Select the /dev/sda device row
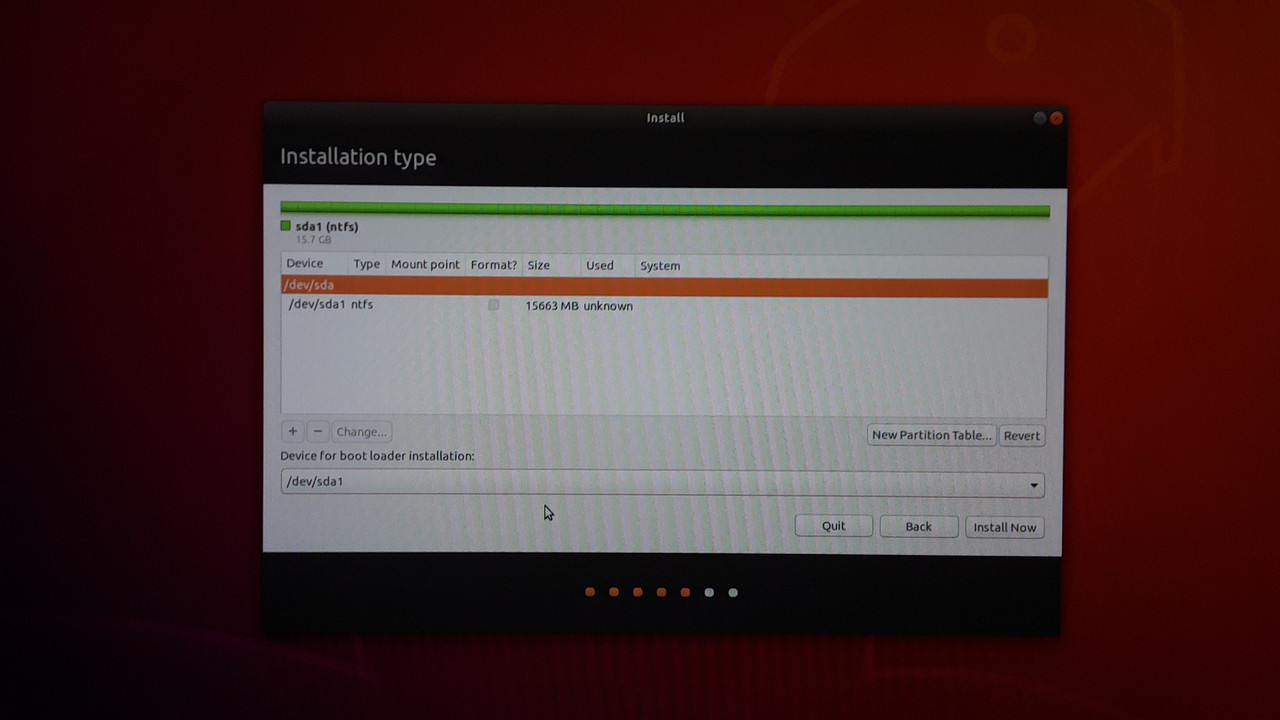Viewport: 1280px width, 720px height. click(x=400, y=285)
